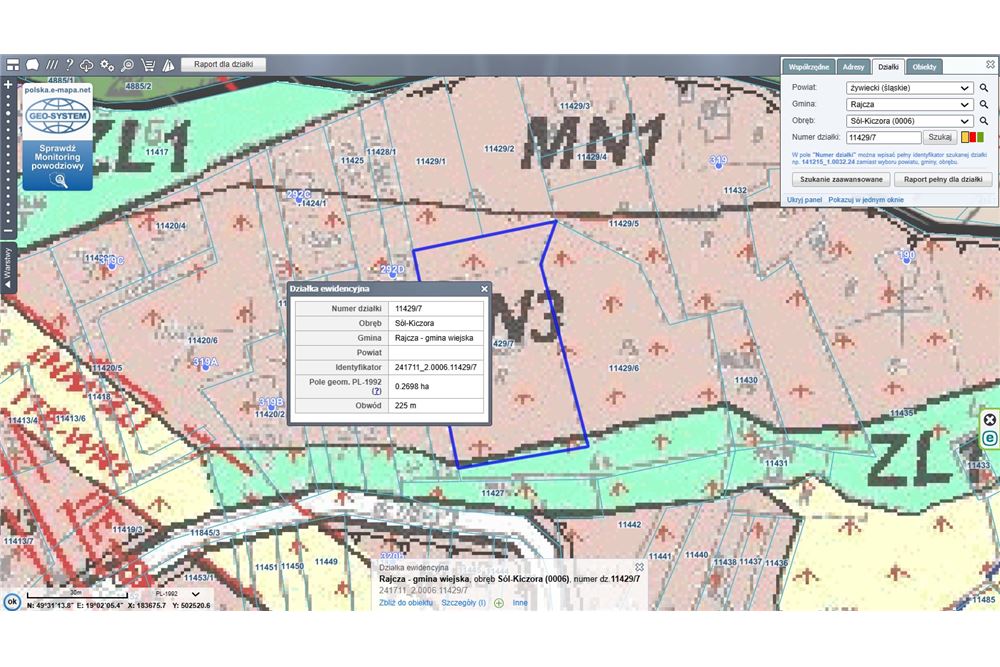Switch to the Współrzędne tab
The height and width of the screenshot is (667, 1000).
click(808, 67)
